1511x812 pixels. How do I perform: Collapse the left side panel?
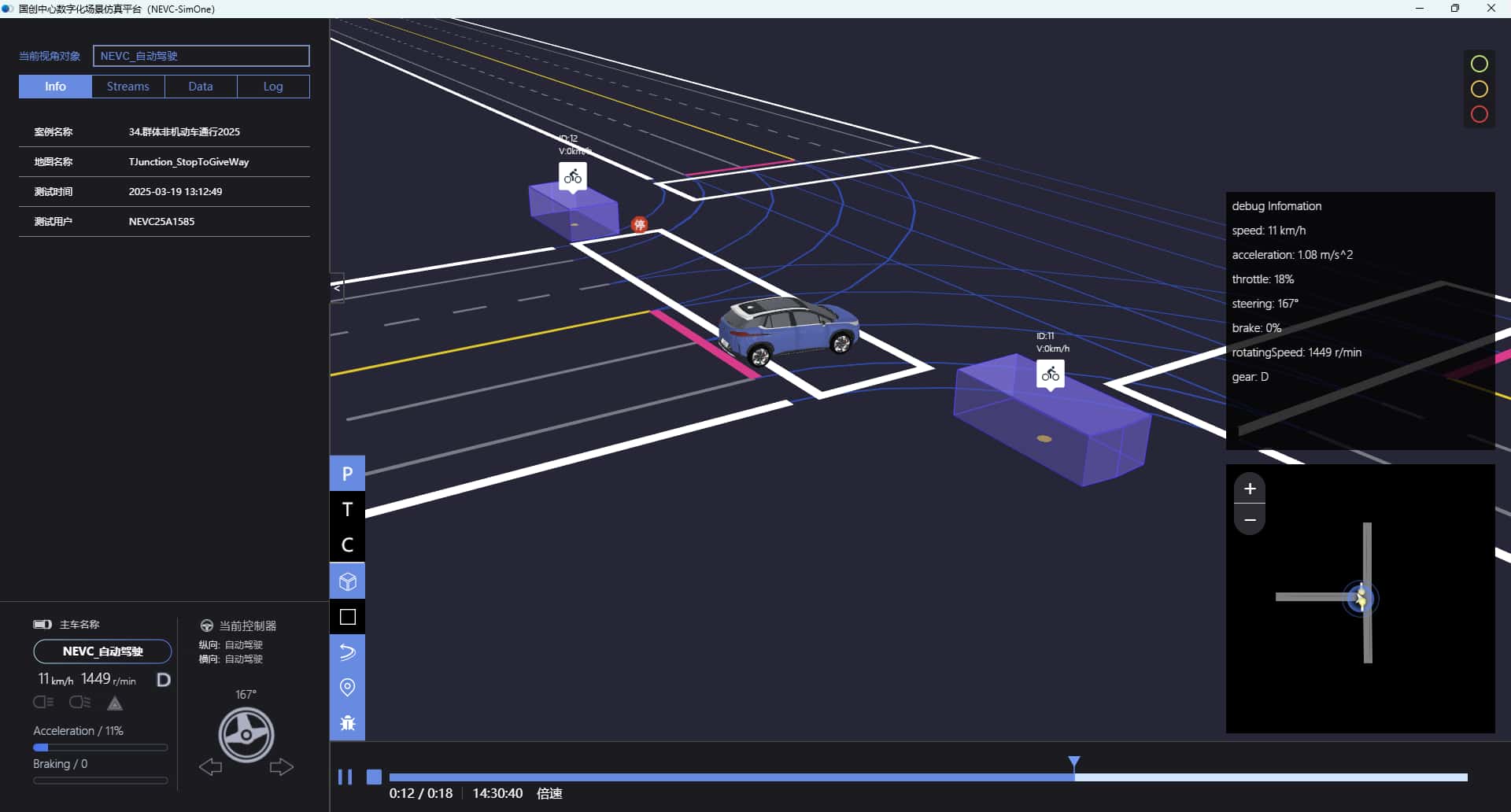click(337, 288)
